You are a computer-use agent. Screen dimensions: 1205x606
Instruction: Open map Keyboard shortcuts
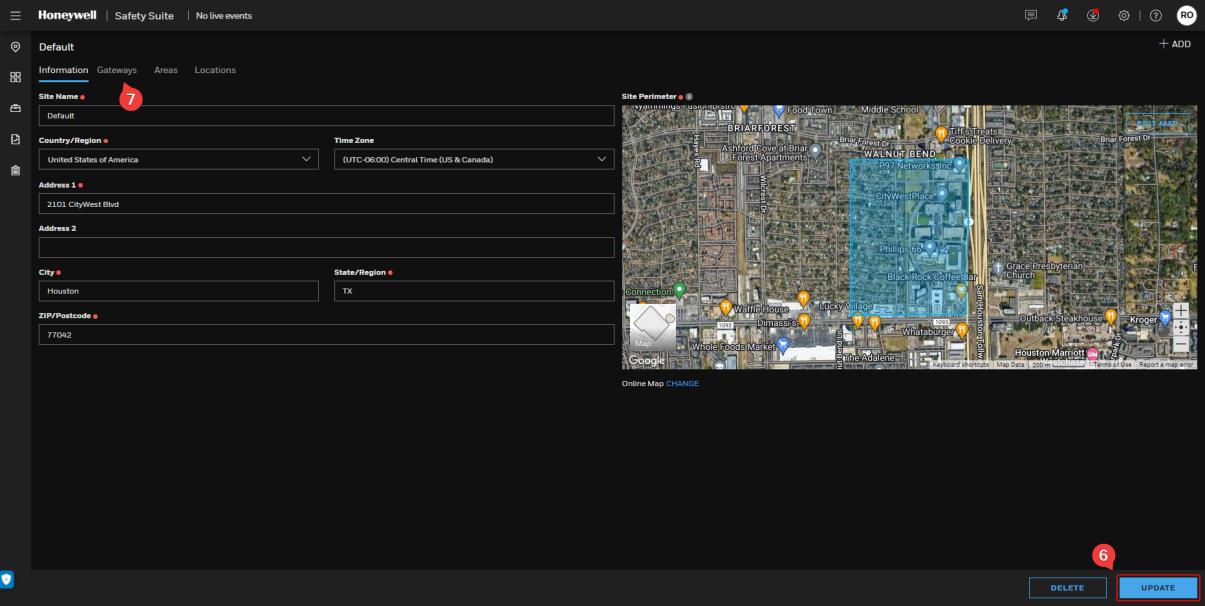[x=961, y=365]
